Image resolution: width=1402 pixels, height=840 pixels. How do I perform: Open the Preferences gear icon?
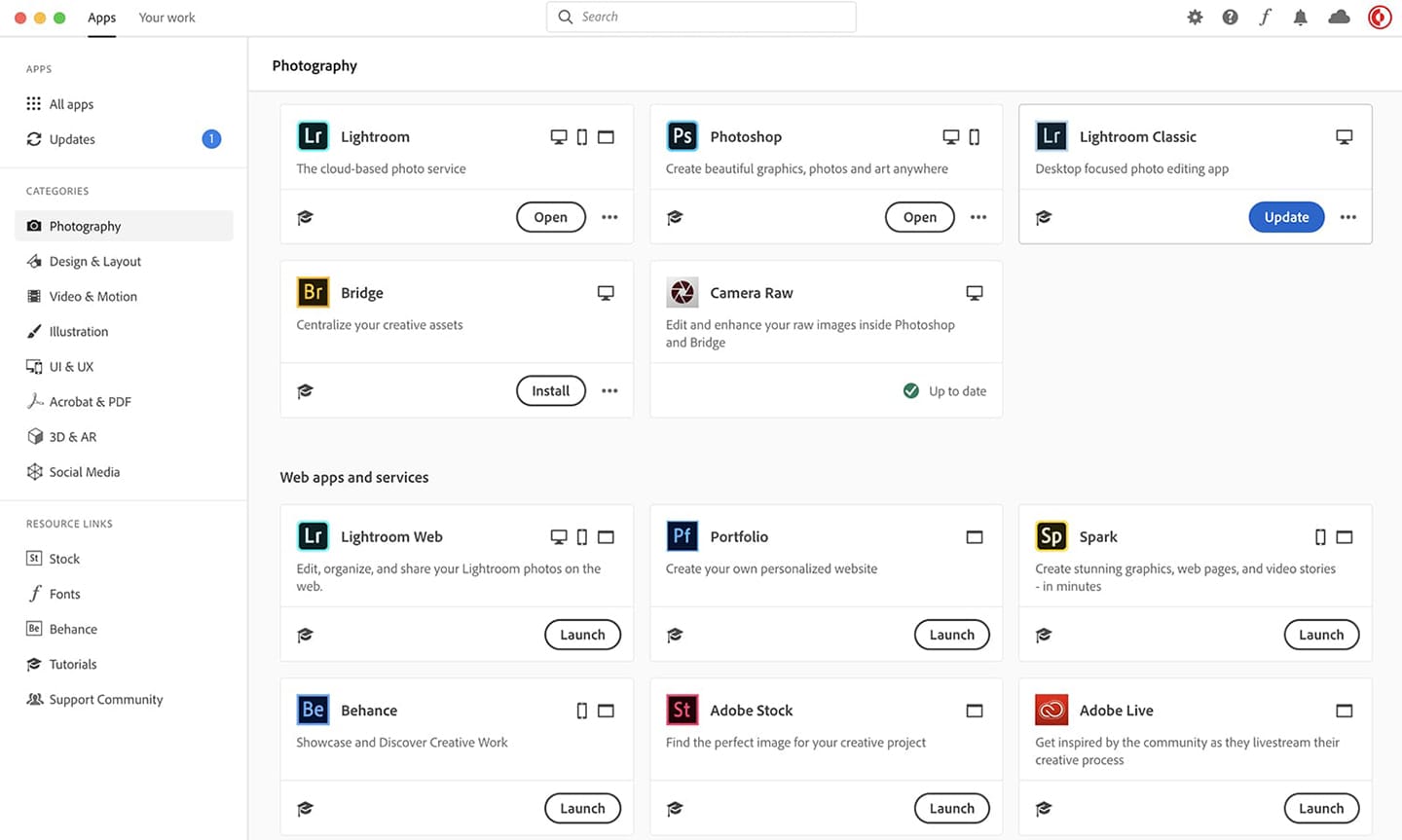1195,18
